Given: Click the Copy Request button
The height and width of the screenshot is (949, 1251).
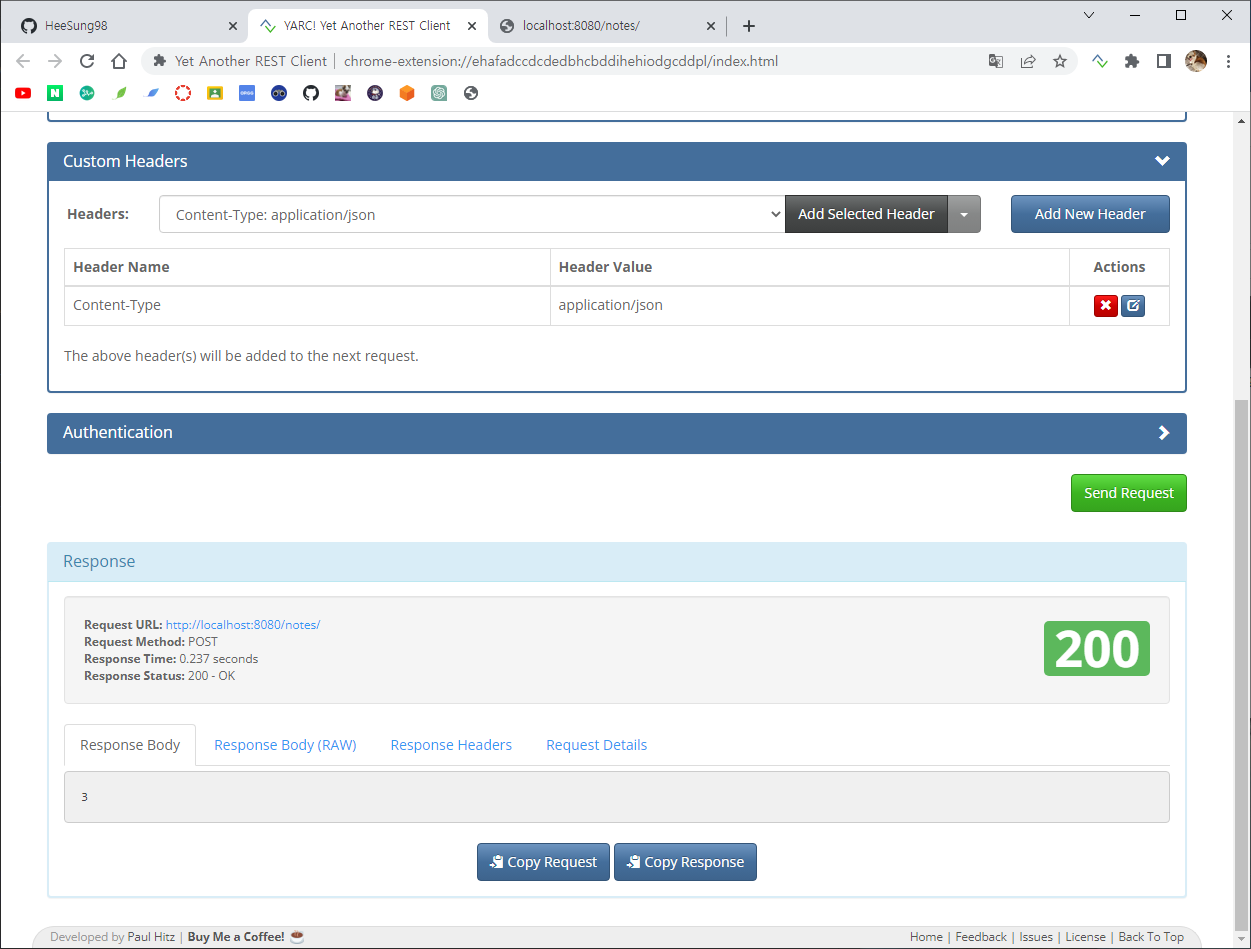Looking at the screenshot, I should point(543,862).
